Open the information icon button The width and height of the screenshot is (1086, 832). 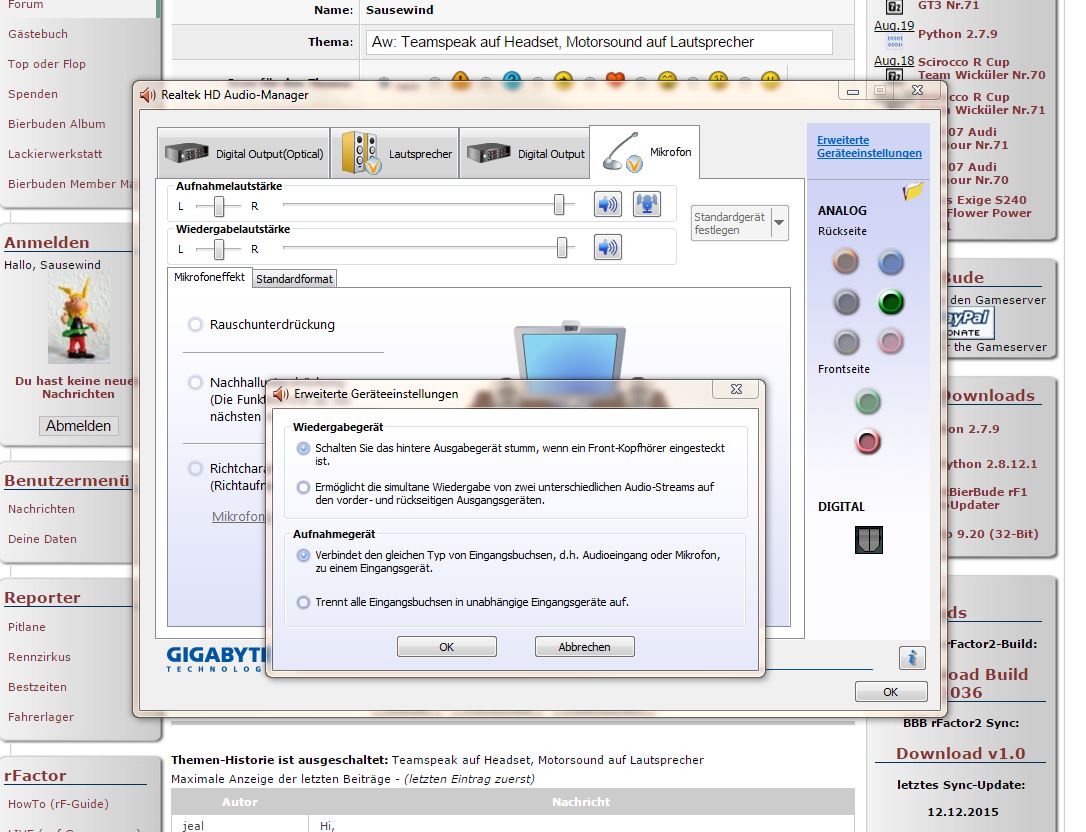point(911,657)
